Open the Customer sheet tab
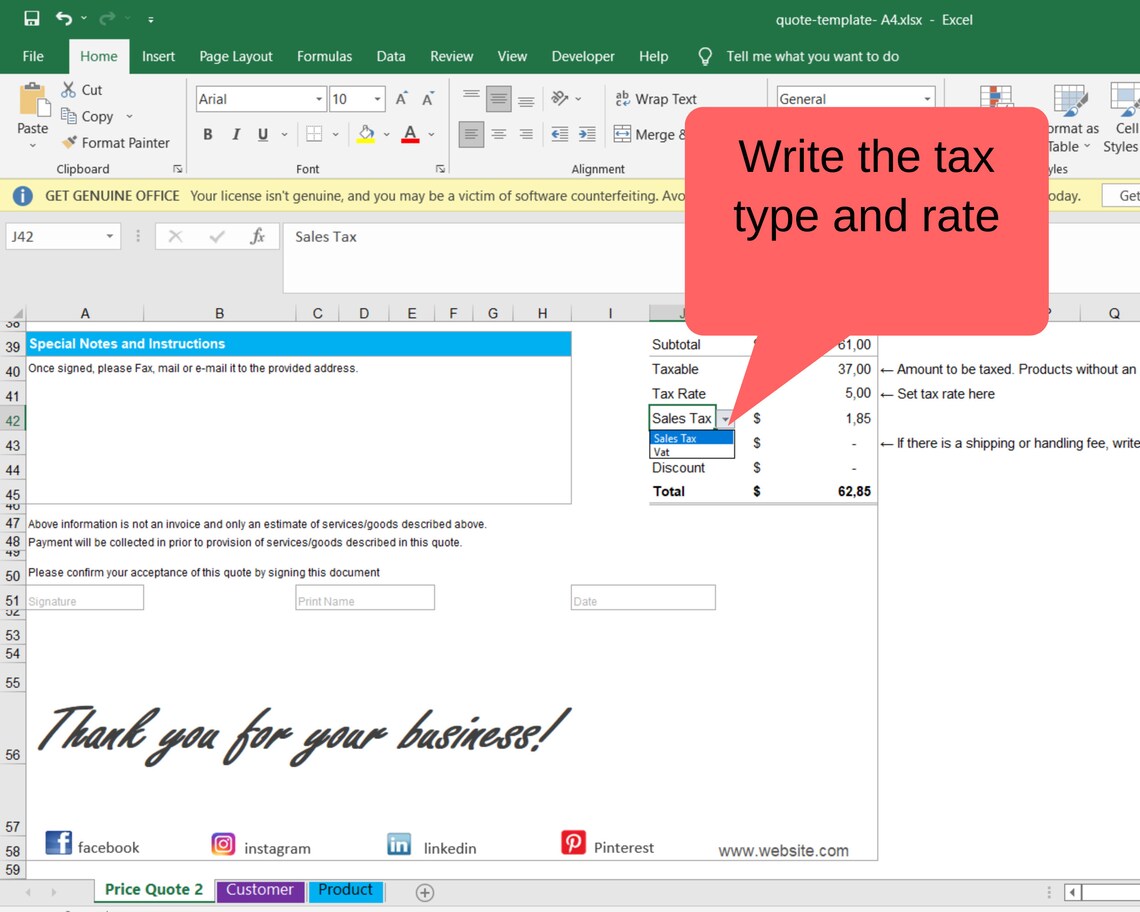1140x912 pixels. click(260, 890)
